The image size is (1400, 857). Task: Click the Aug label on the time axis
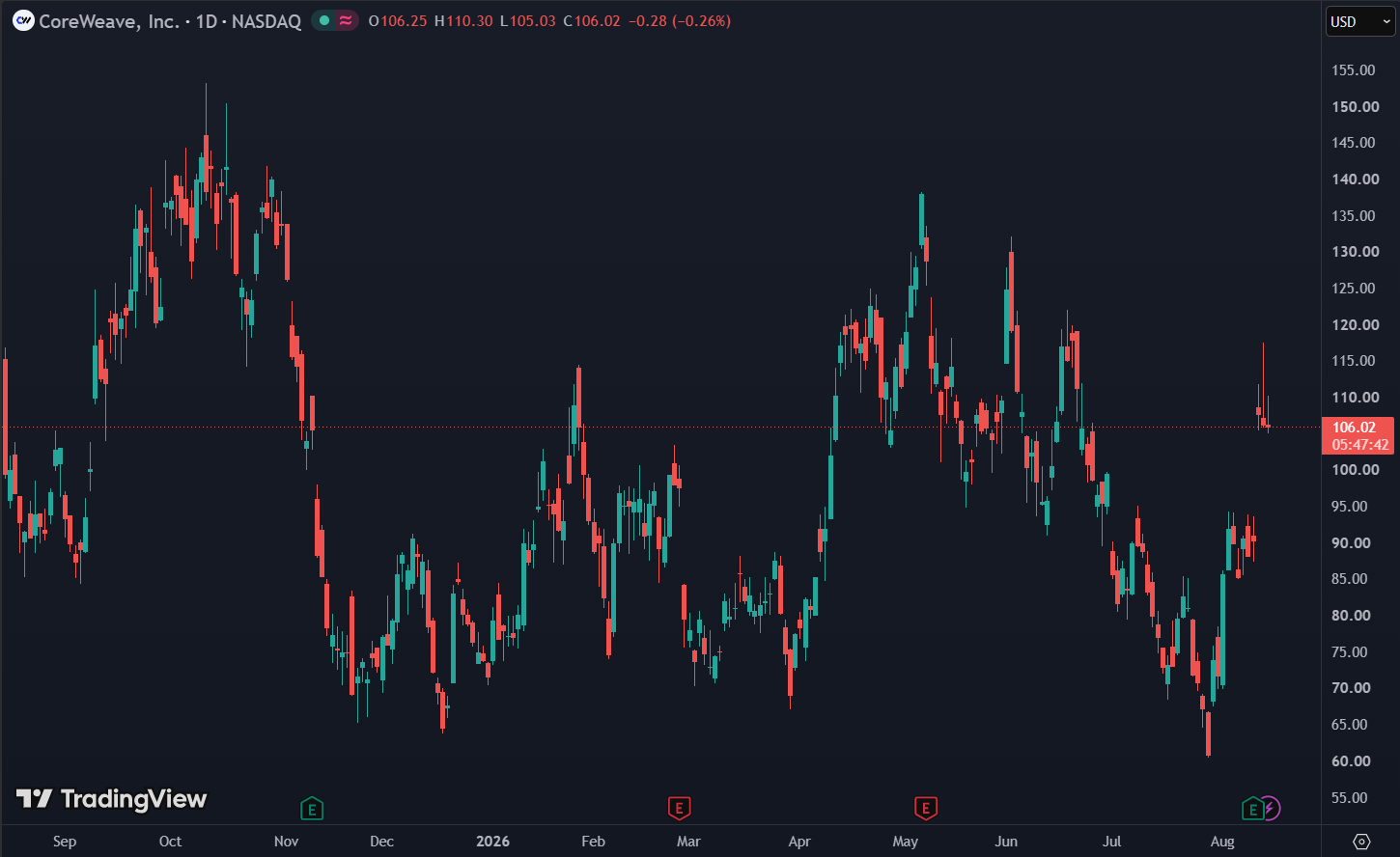pyautogui.click(x=1222, y=842)
